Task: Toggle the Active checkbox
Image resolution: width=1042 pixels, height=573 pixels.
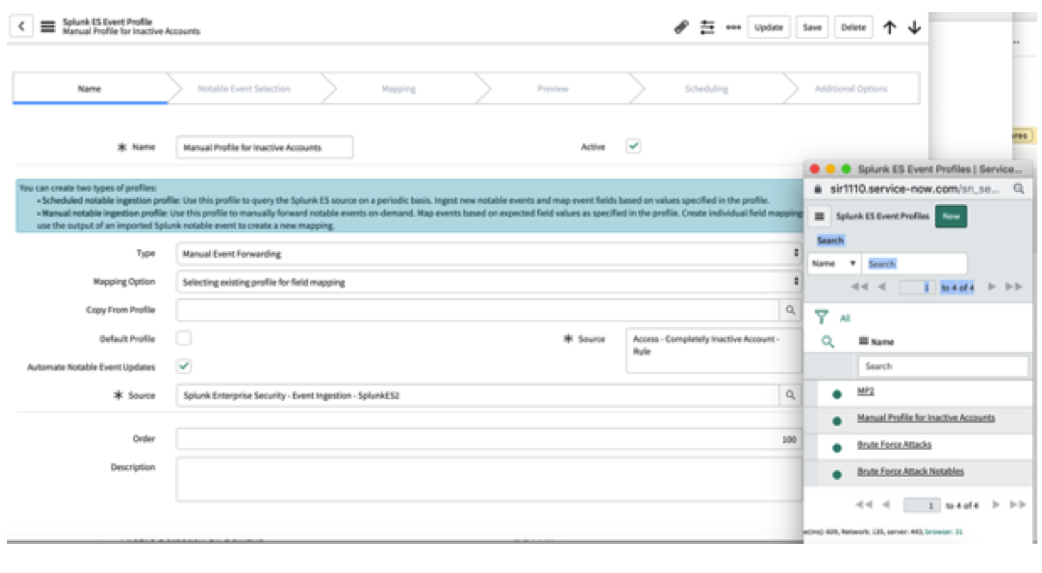Action: 633,146
